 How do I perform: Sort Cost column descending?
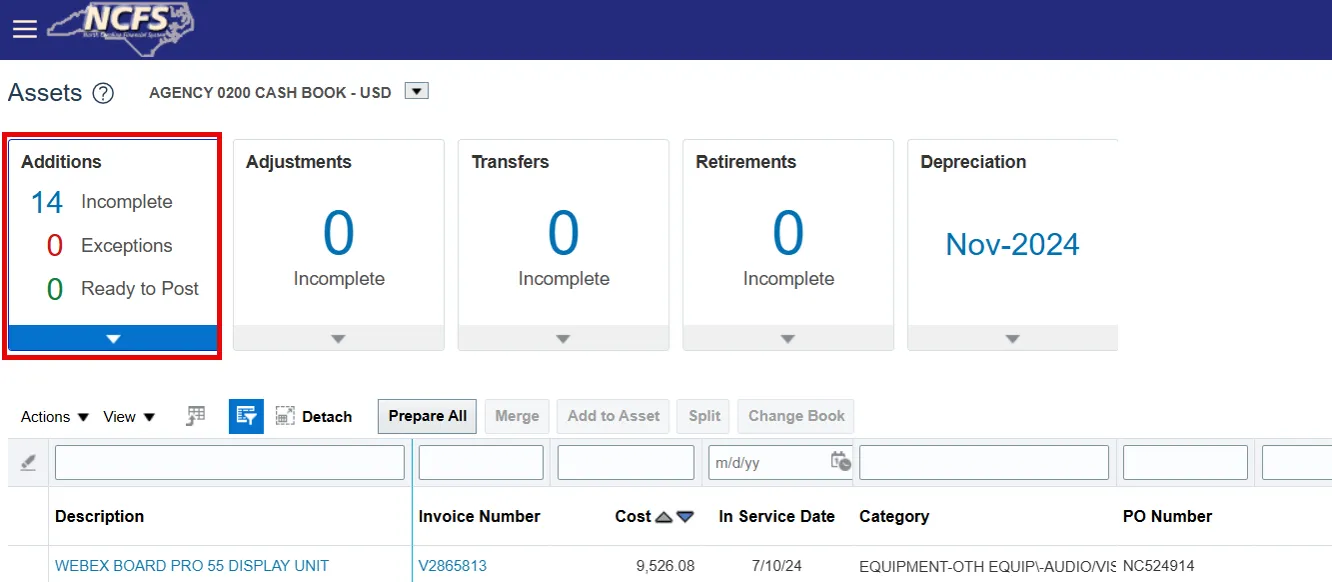point(685,517)
